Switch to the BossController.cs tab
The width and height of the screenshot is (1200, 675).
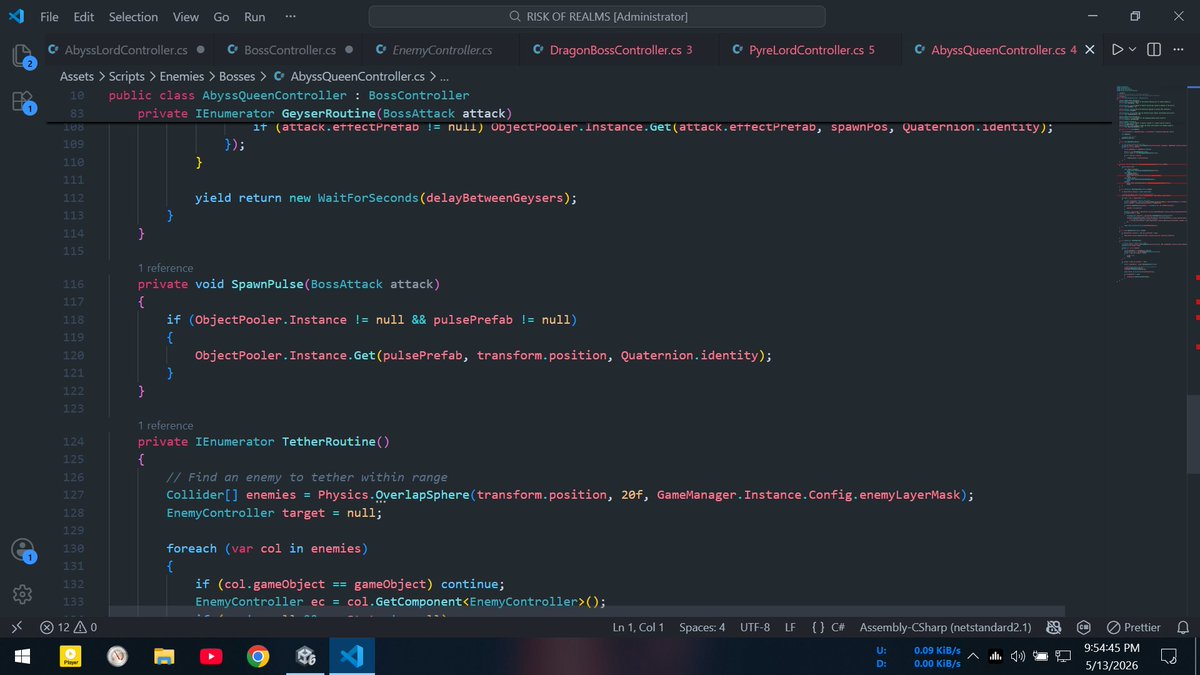[290, 50]
